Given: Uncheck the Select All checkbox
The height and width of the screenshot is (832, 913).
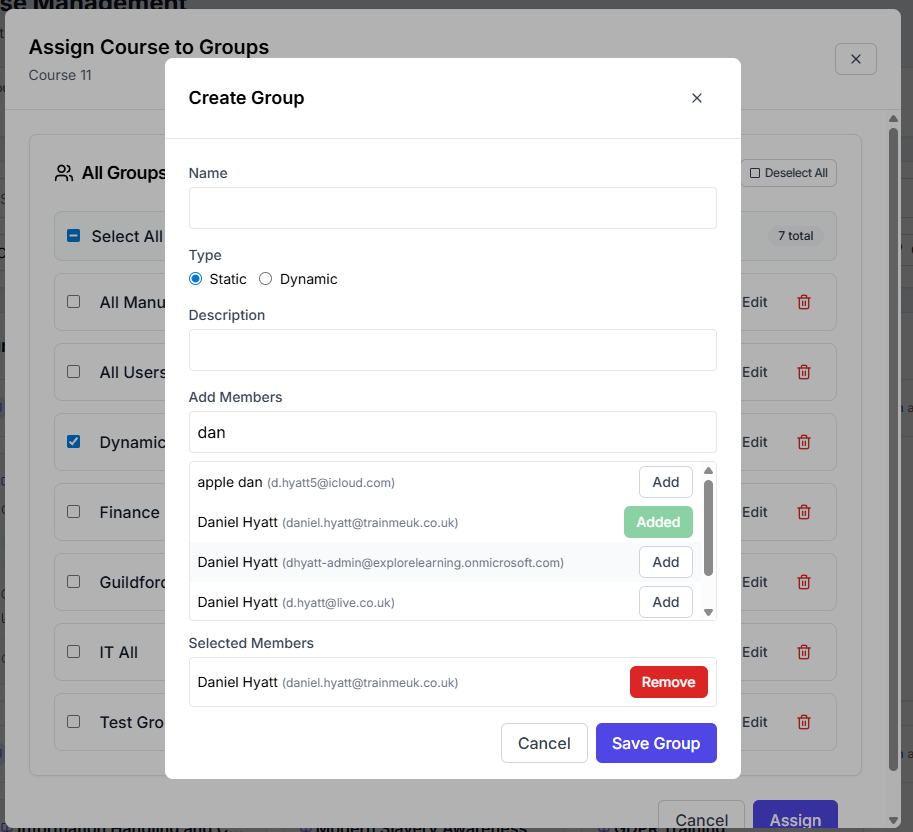Looking at the screenshot, I should click(73, 236).
